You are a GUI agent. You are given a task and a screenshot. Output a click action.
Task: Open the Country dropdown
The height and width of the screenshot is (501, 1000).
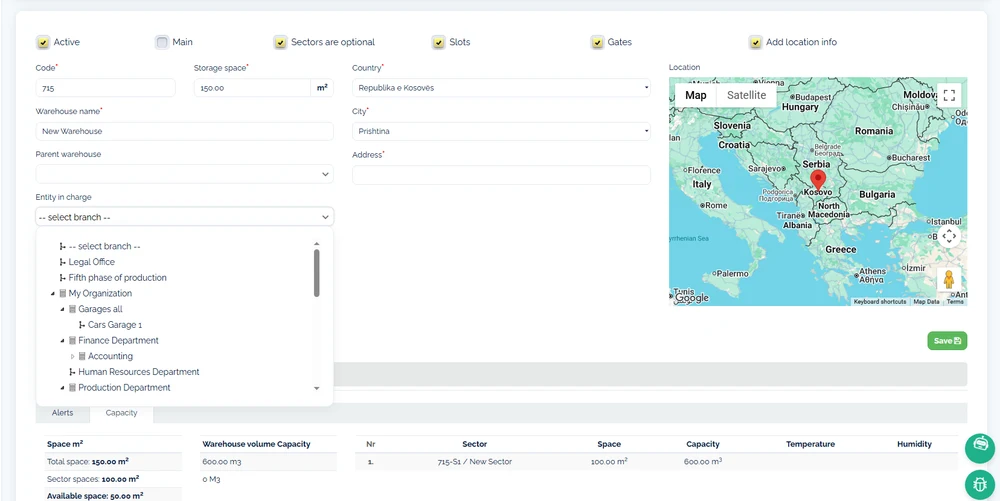coord(501,88)
